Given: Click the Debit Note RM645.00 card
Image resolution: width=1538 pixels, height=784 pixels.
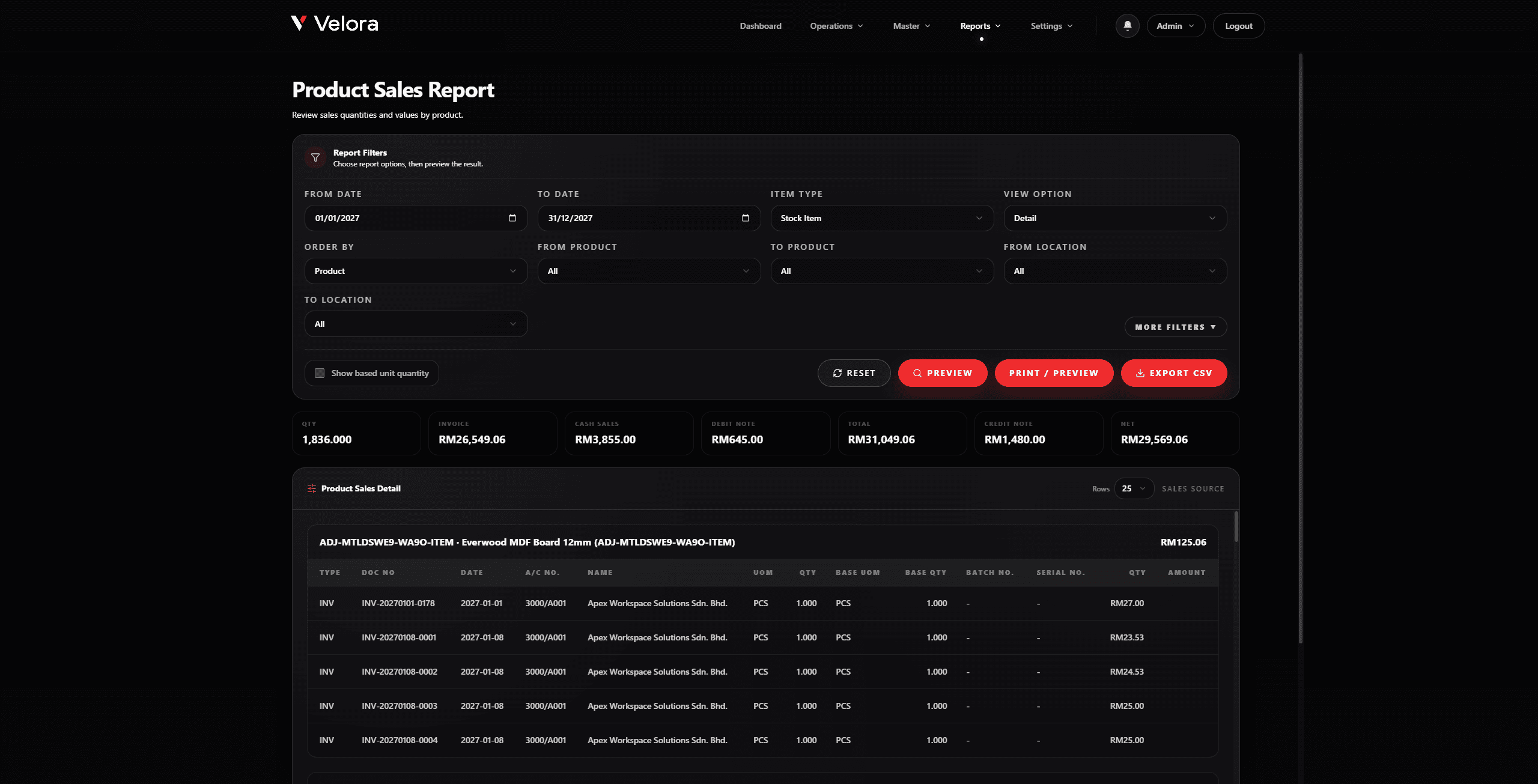Looking at the screenshot, I should click(x=765, y=433).
